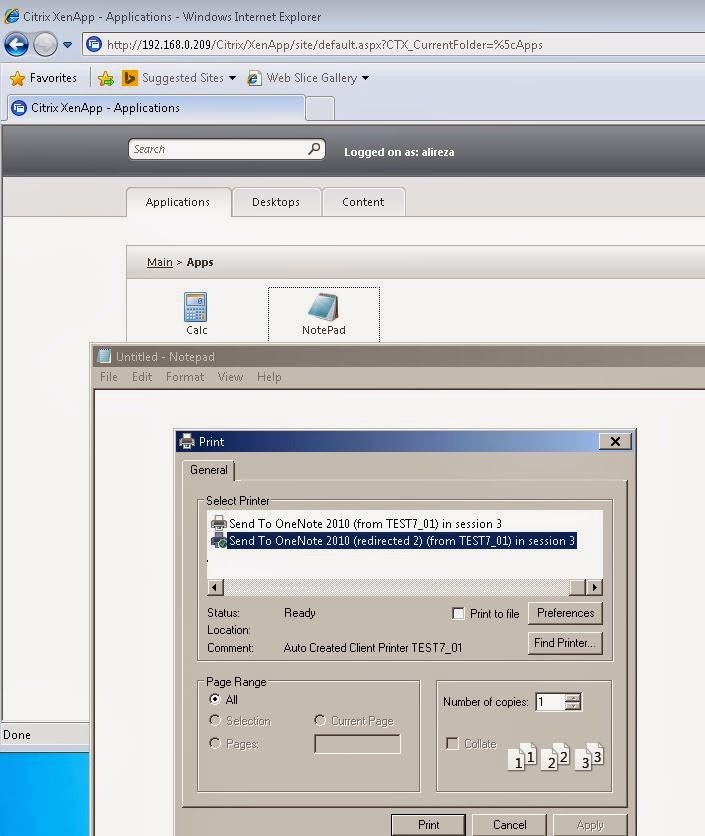The image size is (705, 836).
Task: Click the Cancel button
Action: tap(509, 825)
